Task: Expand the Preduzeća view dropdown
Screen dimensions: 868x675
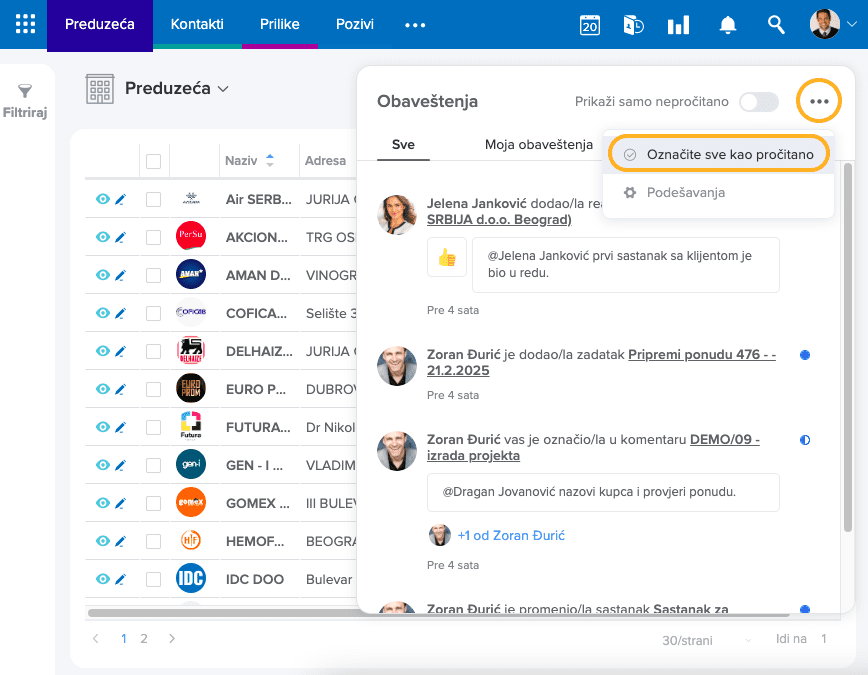Action: pyautogui.click(x=223, y=89)
